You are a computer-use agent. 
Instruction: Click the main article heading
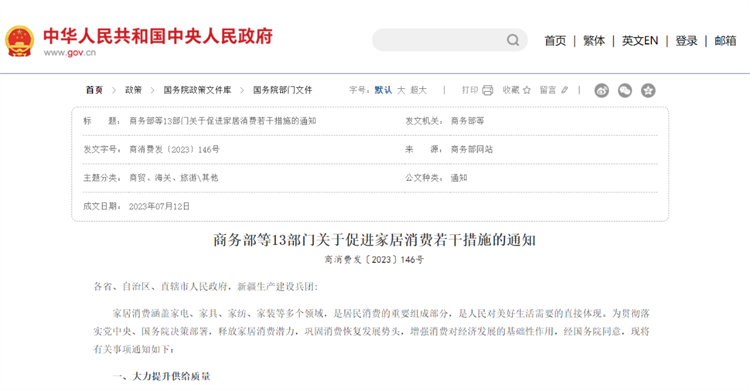click(x=374, y=240)
